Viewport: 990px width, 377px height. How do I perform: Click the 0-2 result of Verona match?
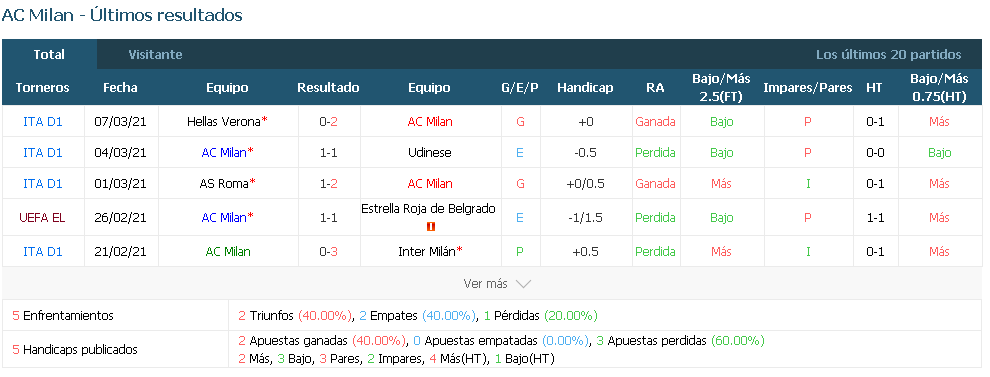point(328,122)
